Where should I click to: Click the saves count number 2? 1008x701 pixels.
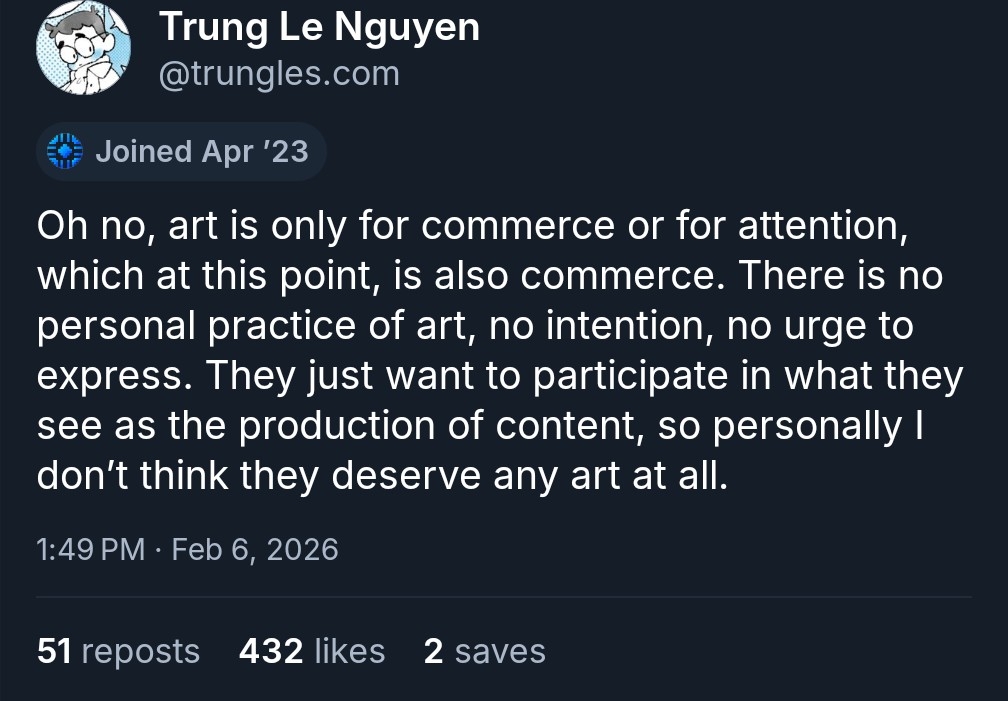pos(433,651)
